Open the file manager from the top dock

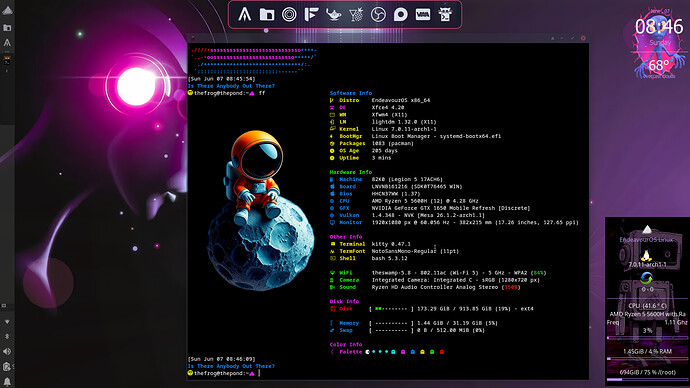(x=267, y=15)
